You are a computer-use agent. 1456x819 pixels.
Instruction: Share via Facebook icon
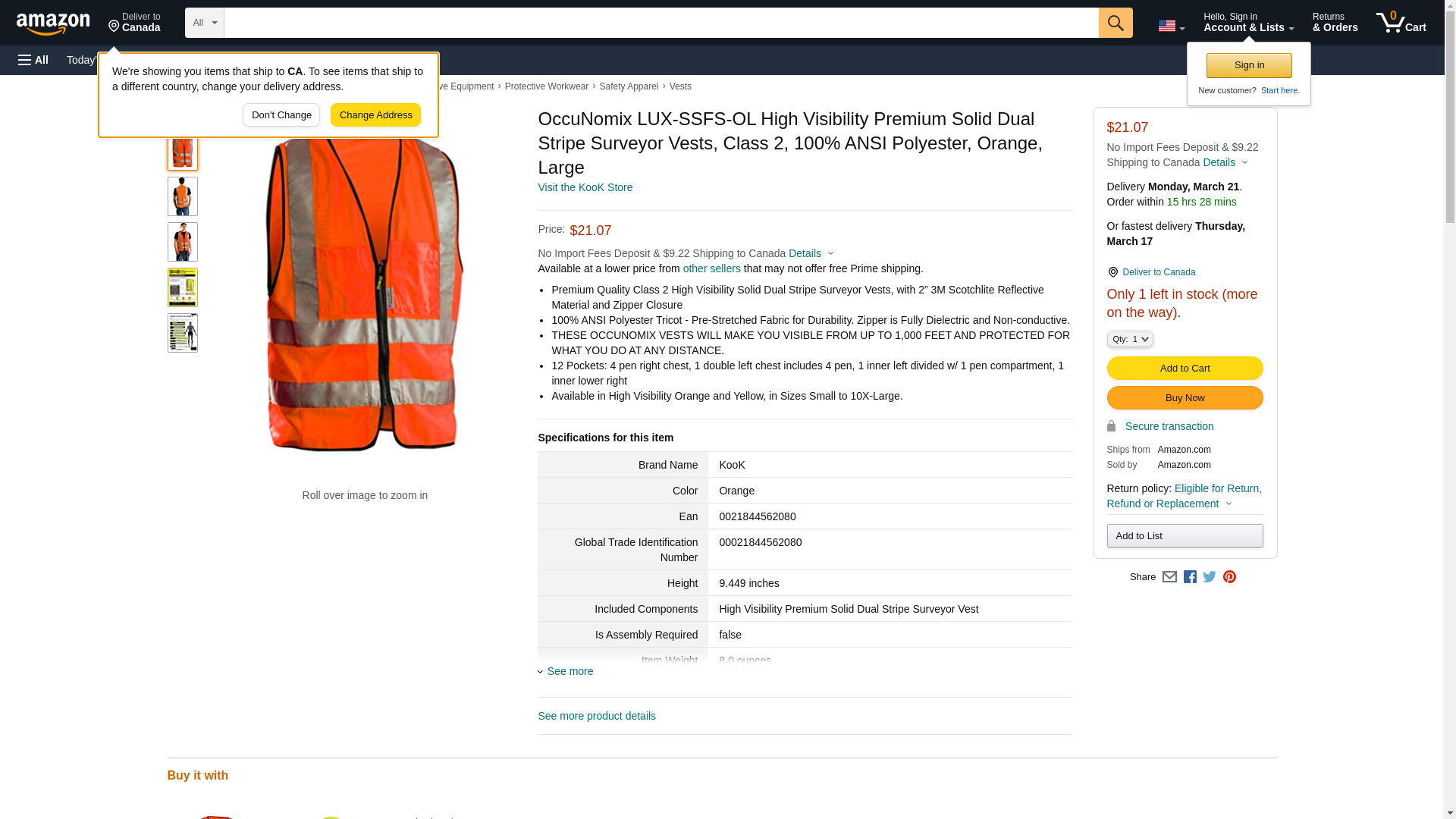click(1190, 577)
